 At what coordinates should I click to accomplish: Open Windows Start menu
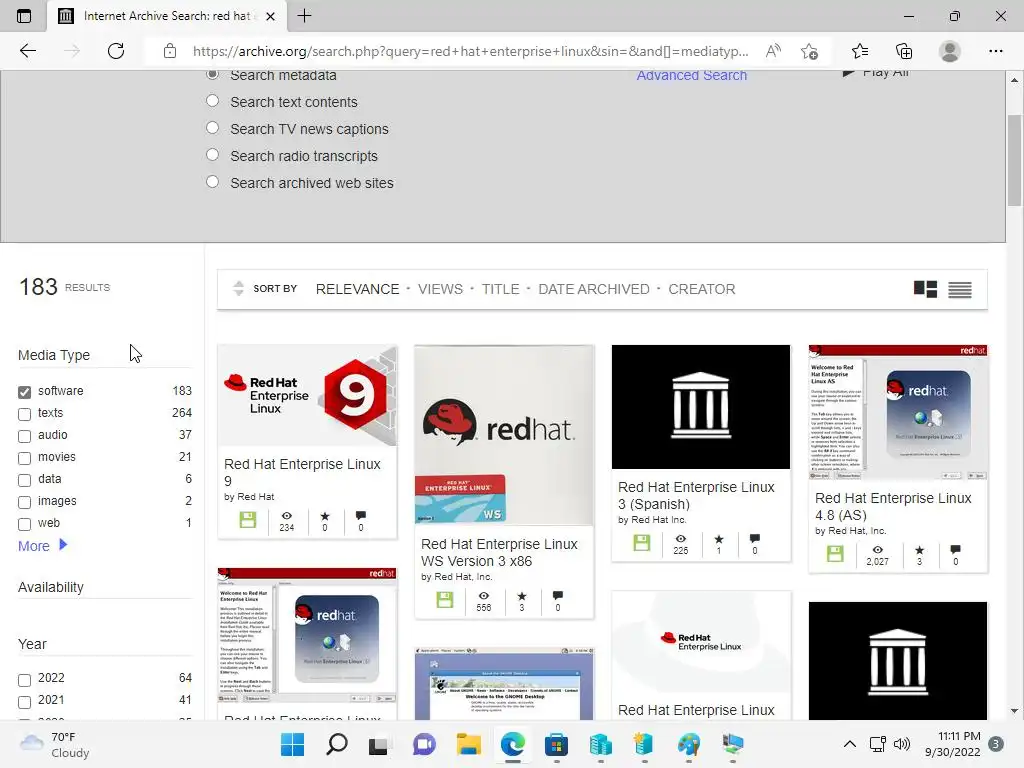[x=293, y=744]
